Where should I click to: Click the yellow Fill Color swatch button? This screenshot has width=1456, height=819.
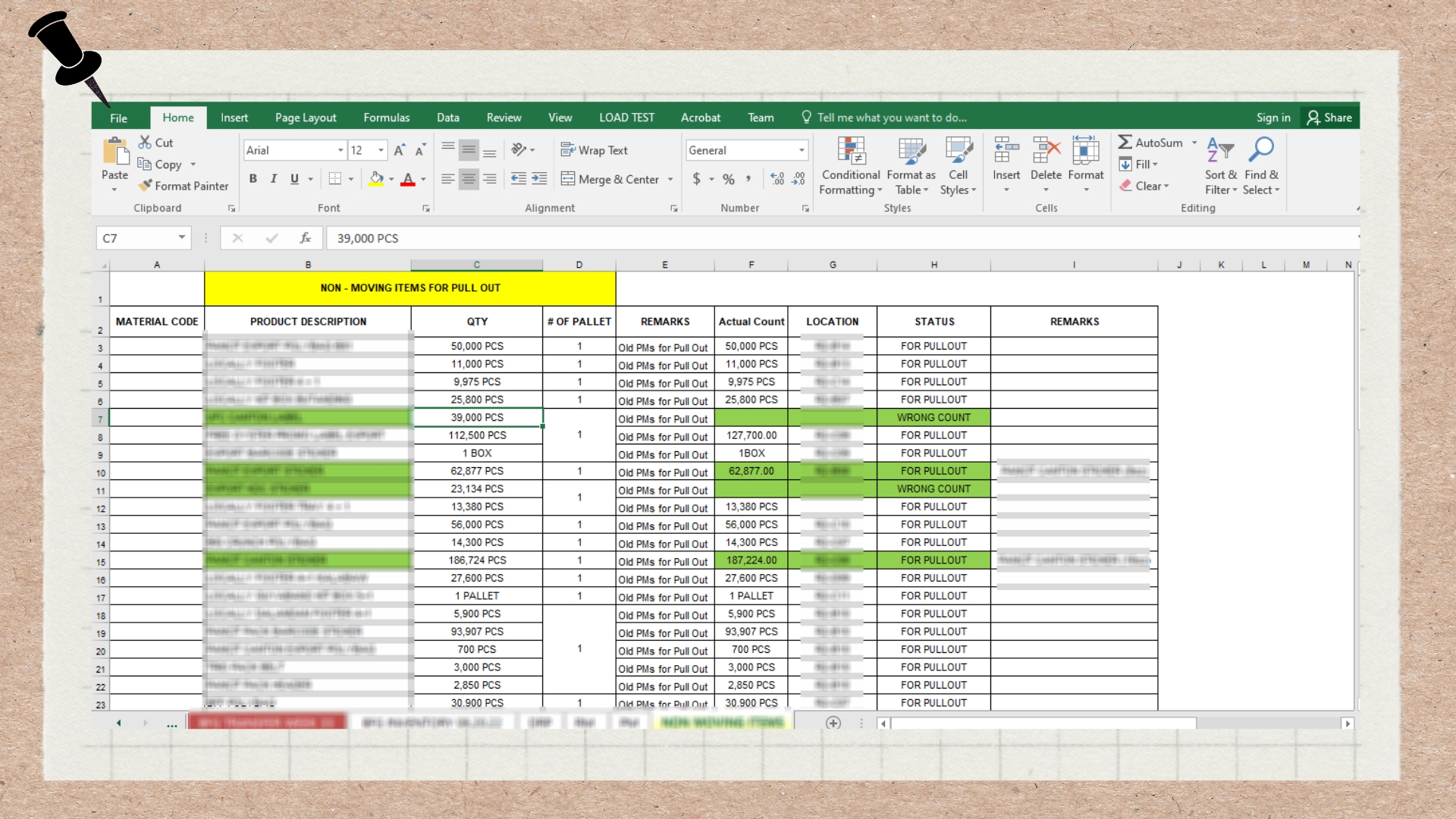click(x=376, y=179)
